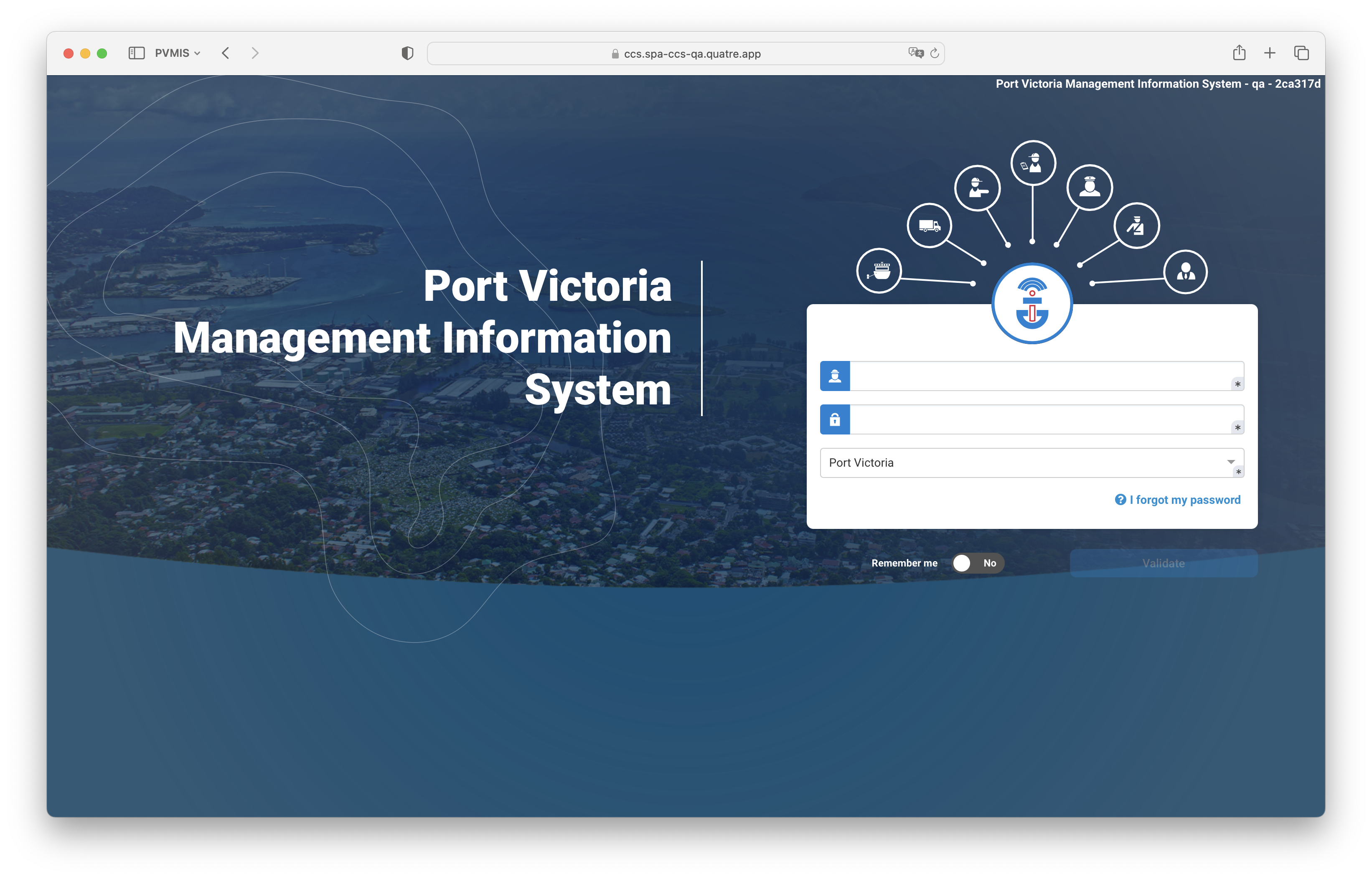Click the user icon beside username field
The height and width of the screenshot is (879, 1372).
click(x=835, y=376)
